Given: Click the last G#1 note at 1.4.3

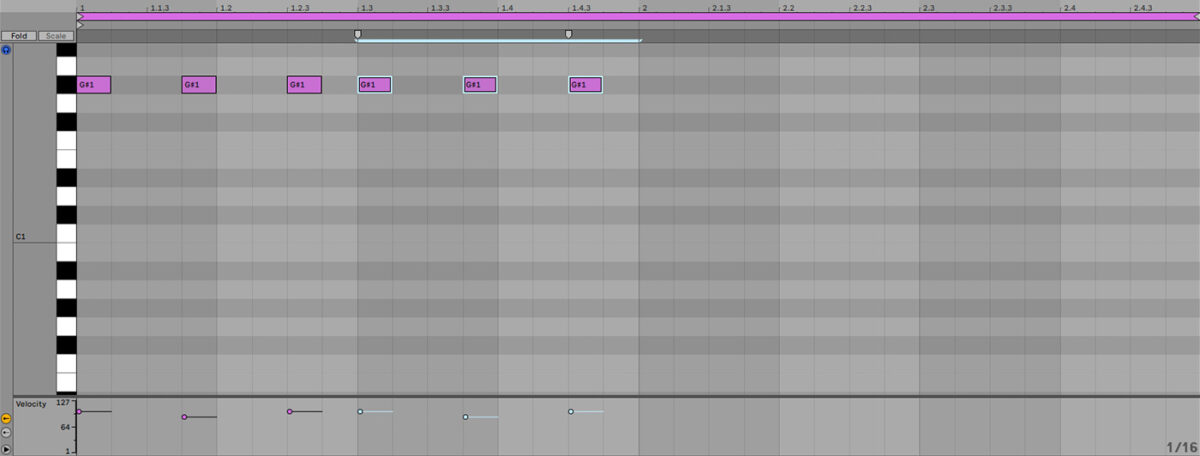Looking at the screenshot, I should [x=586, y=85].
